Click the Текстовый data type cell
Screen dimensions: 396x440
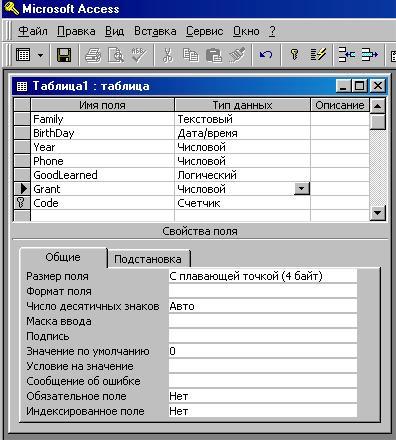(242, 119)
